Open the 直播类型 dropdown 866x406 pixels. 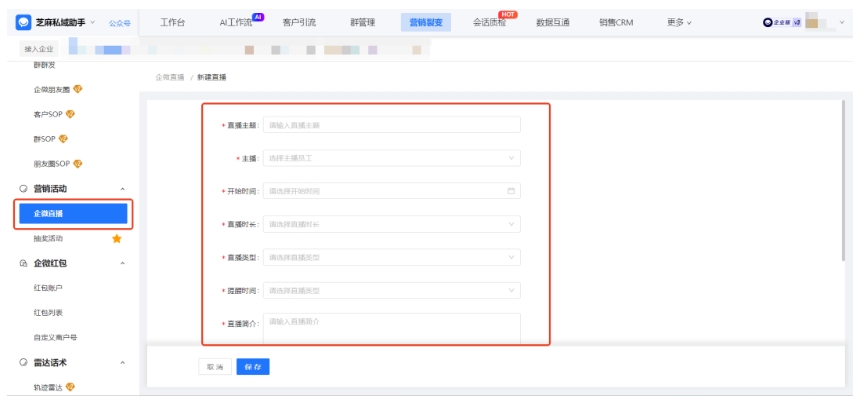coord(391,257)
